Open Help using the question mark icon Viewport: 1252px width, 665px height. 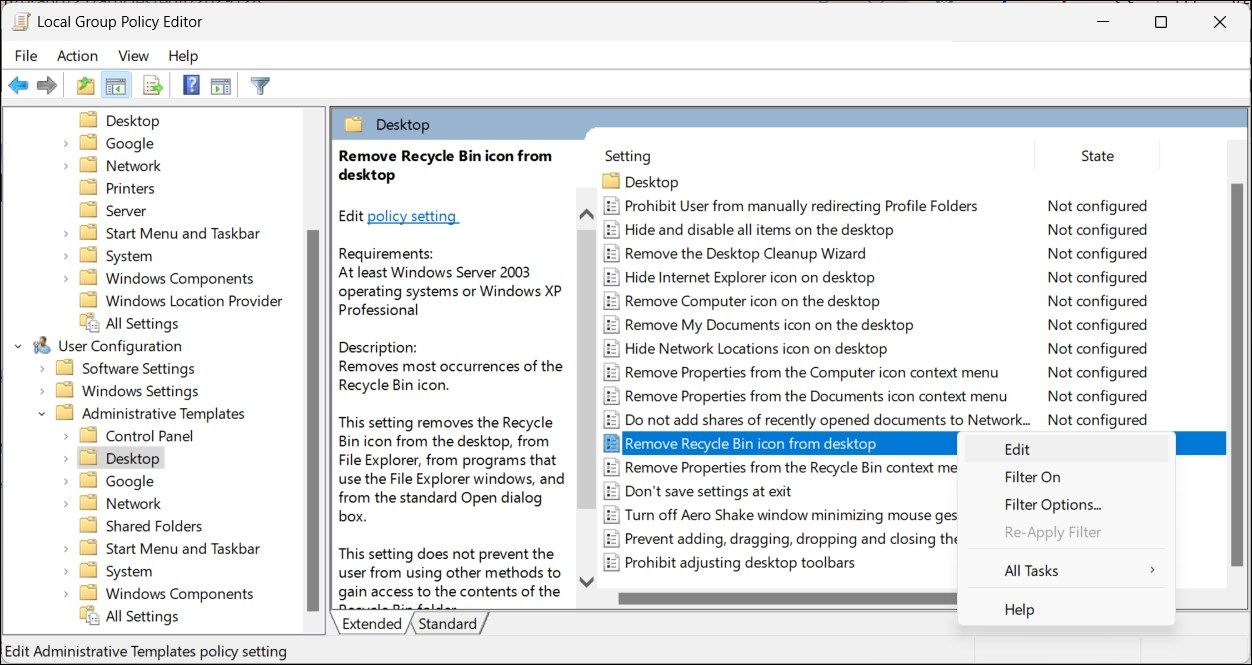point(190,85)
